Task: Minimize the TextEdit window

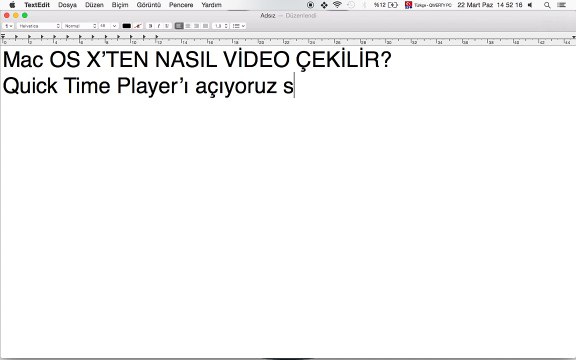Action: tap(16, 15)
